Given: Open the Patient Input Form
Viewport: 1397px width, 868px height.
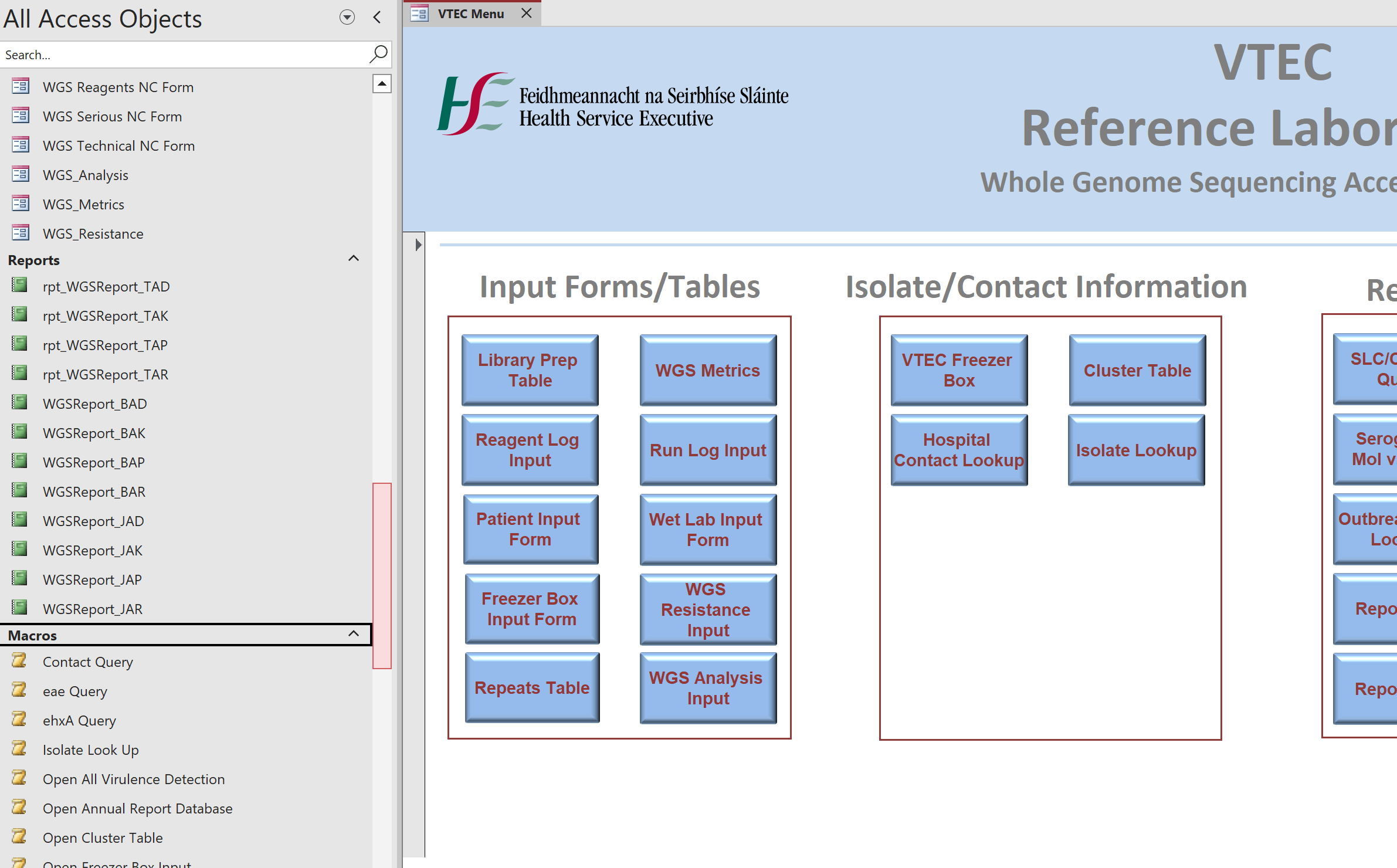Looking at the screenshot, I should [x=530, y=529].
